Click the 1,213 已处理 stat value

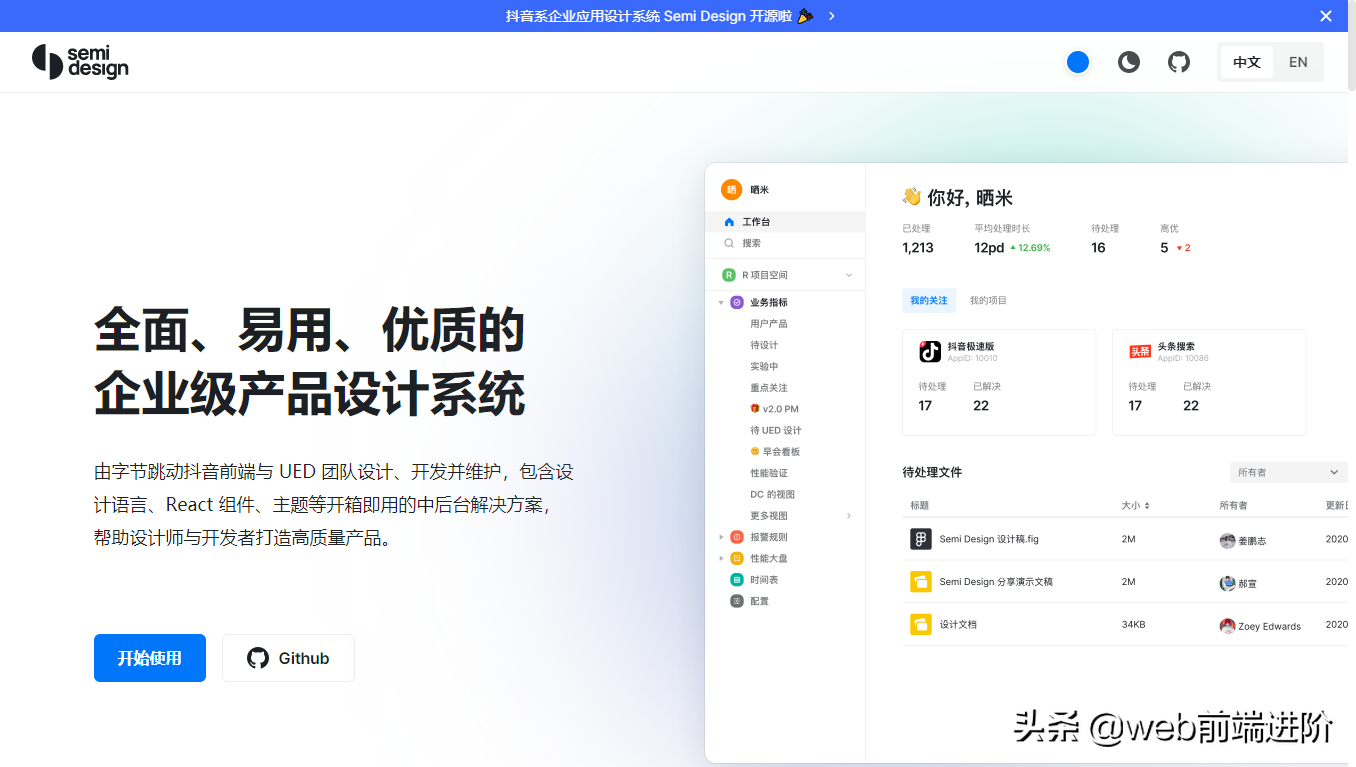(x=918, y=248)
